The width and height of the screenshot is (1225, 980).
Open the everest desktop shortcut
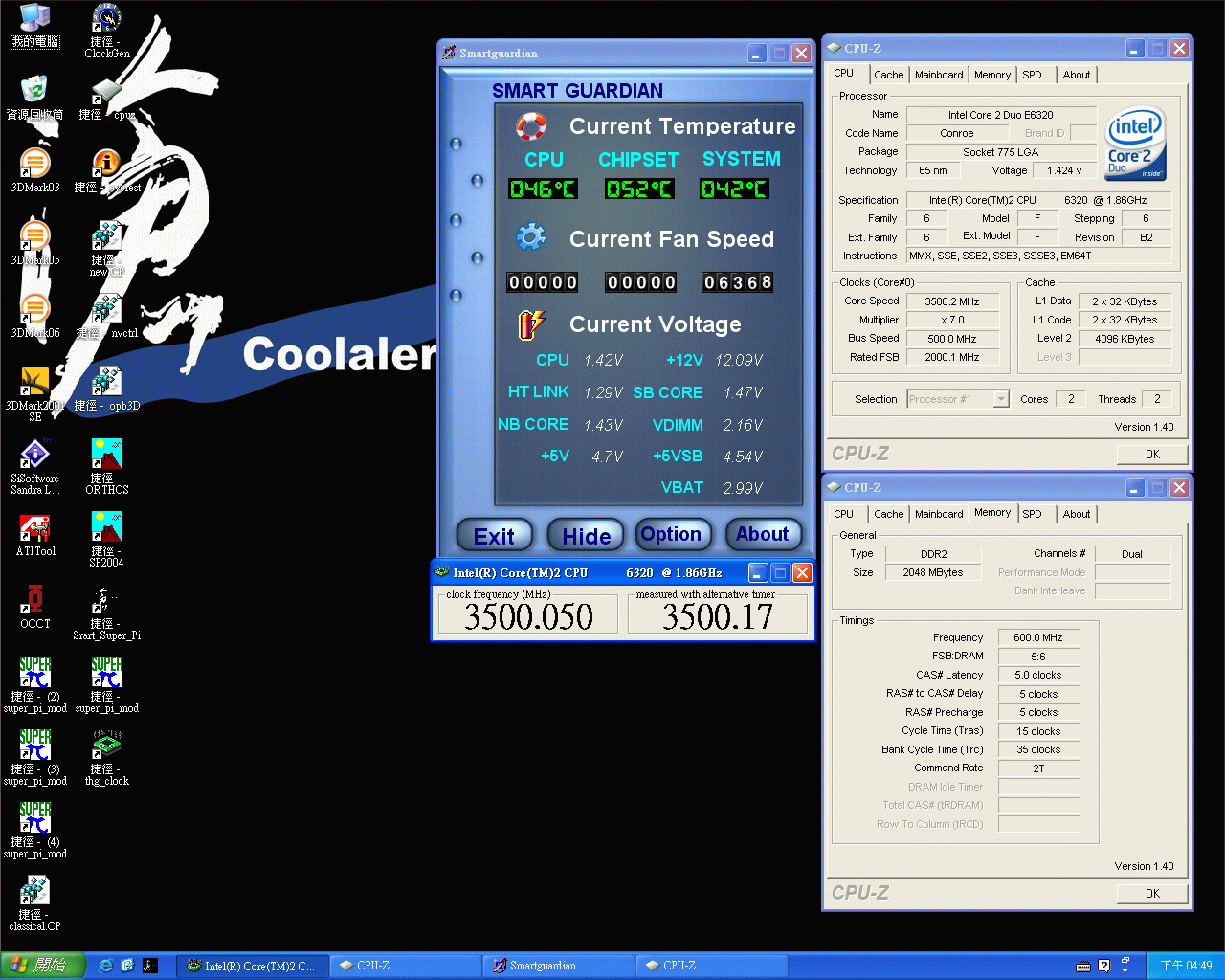[106, 172]
